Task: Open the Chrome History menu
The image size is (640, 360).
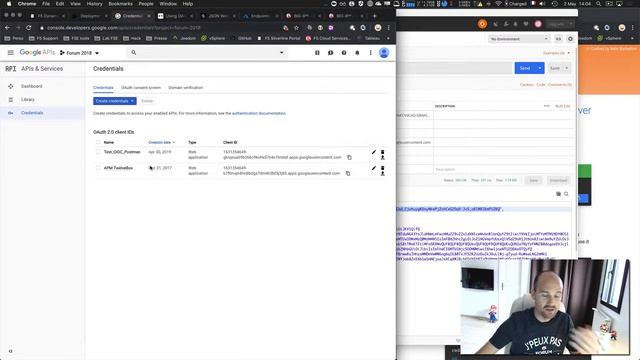Action: (94, 4)
